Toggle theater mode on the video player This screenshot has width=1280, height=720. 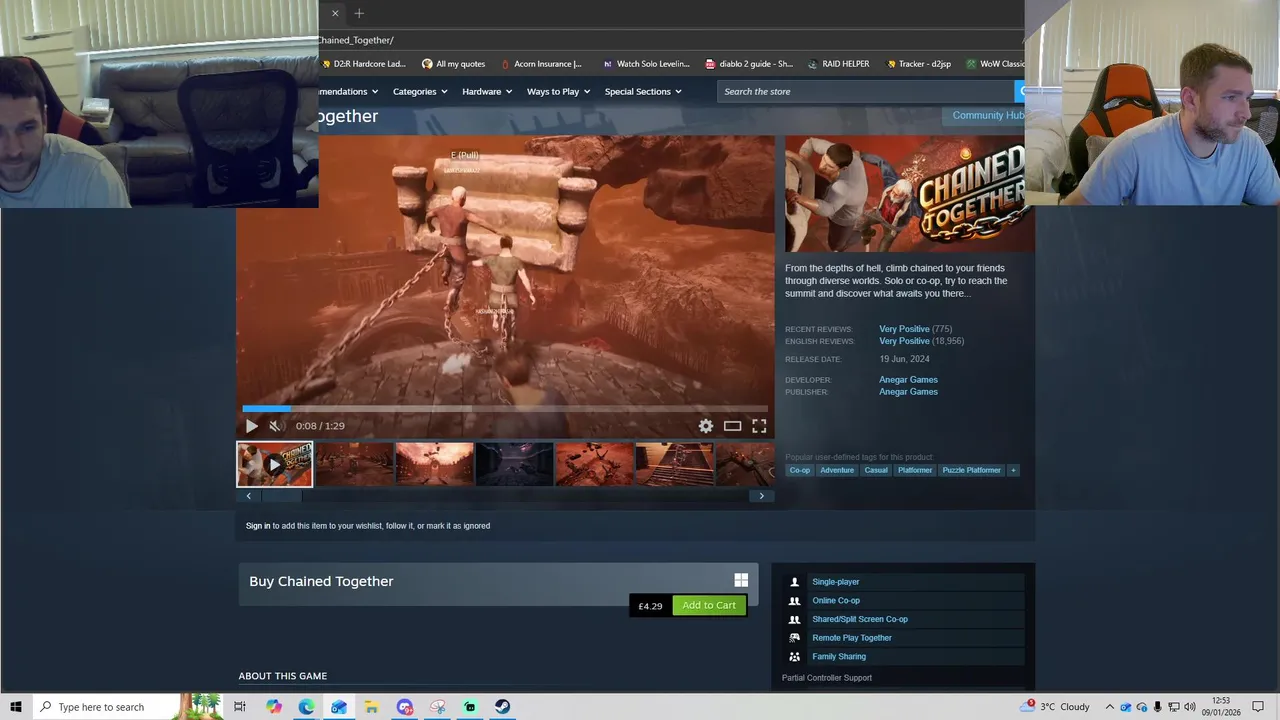732,426
